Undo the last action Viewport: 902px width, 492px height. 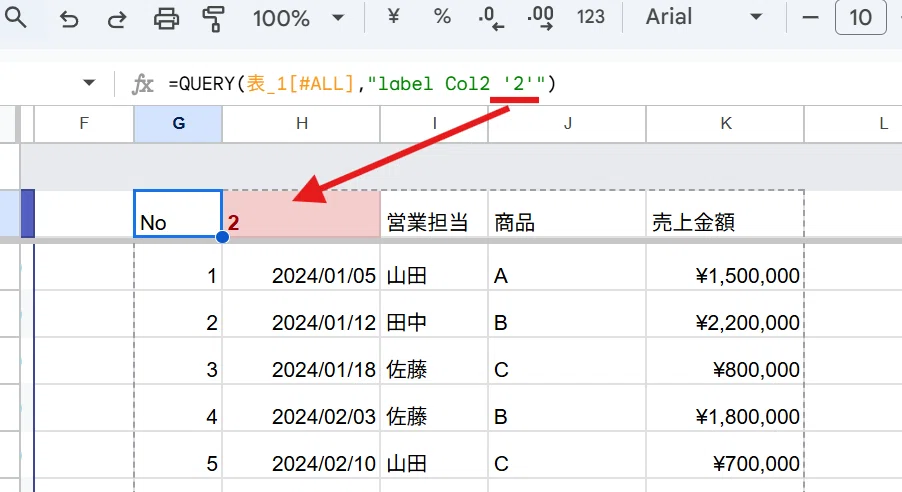tap(68, 19)
